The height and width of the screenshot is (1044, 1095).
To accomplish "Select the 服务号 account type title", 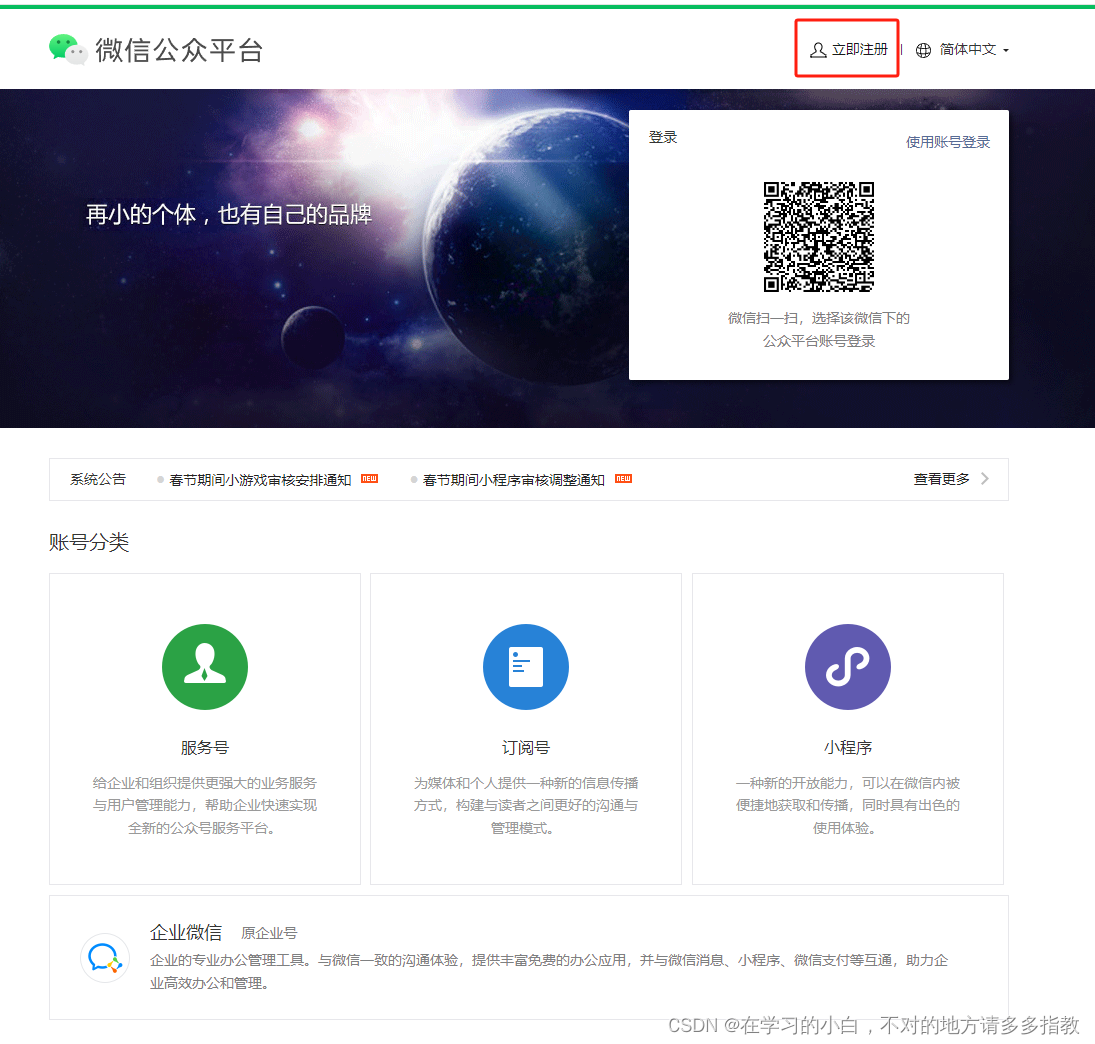I will 205,748.
